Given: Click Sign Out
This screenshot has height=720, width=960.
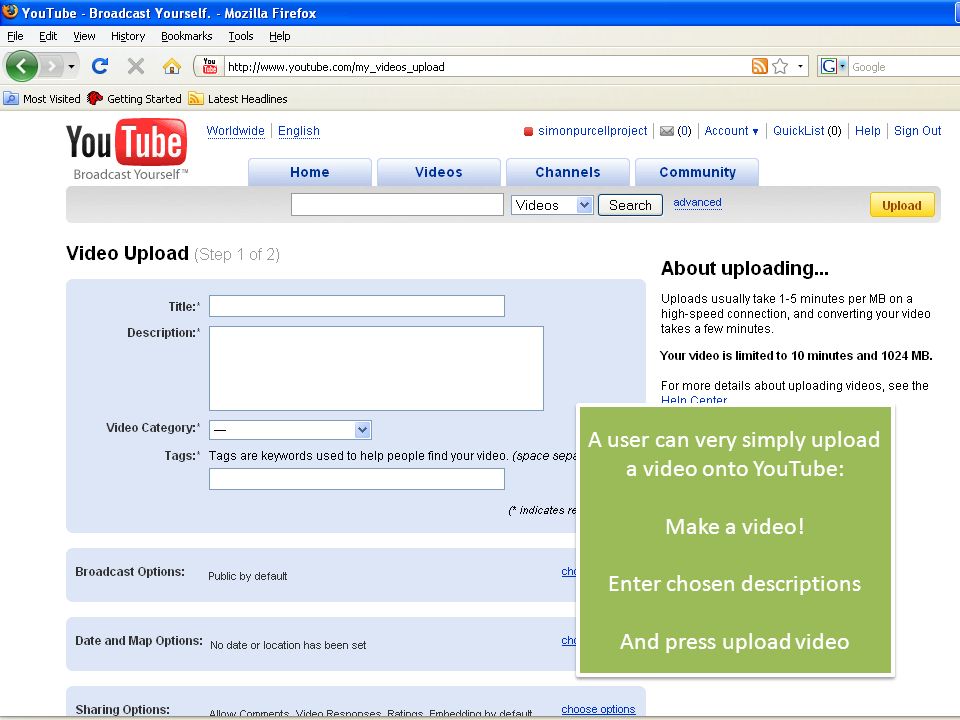Looking at the screenshot, I should coord(917,131).
